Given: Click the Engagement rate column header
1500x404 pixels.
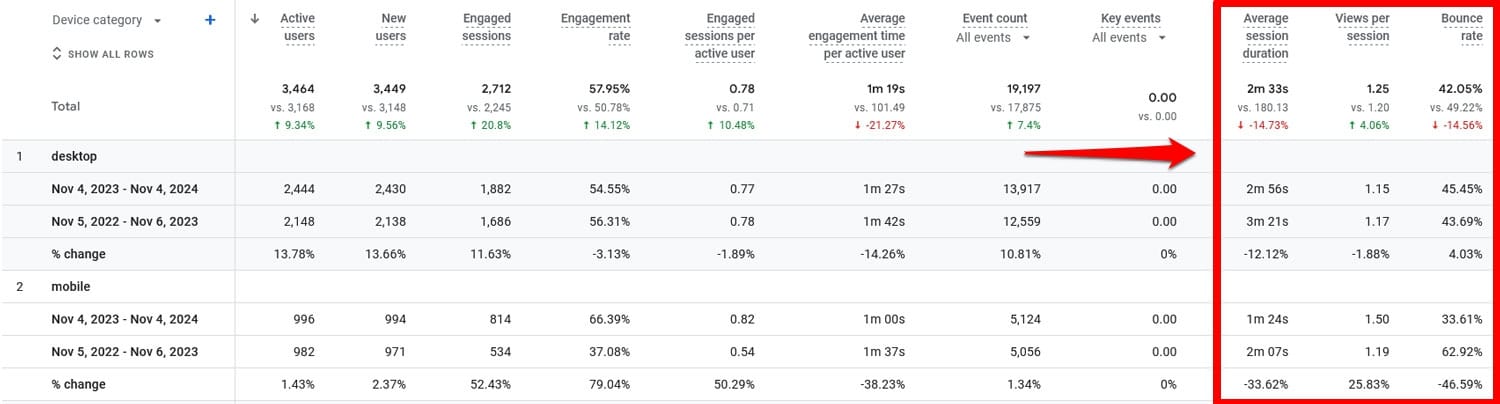Looking at the screenshot, I should (596, 27).
